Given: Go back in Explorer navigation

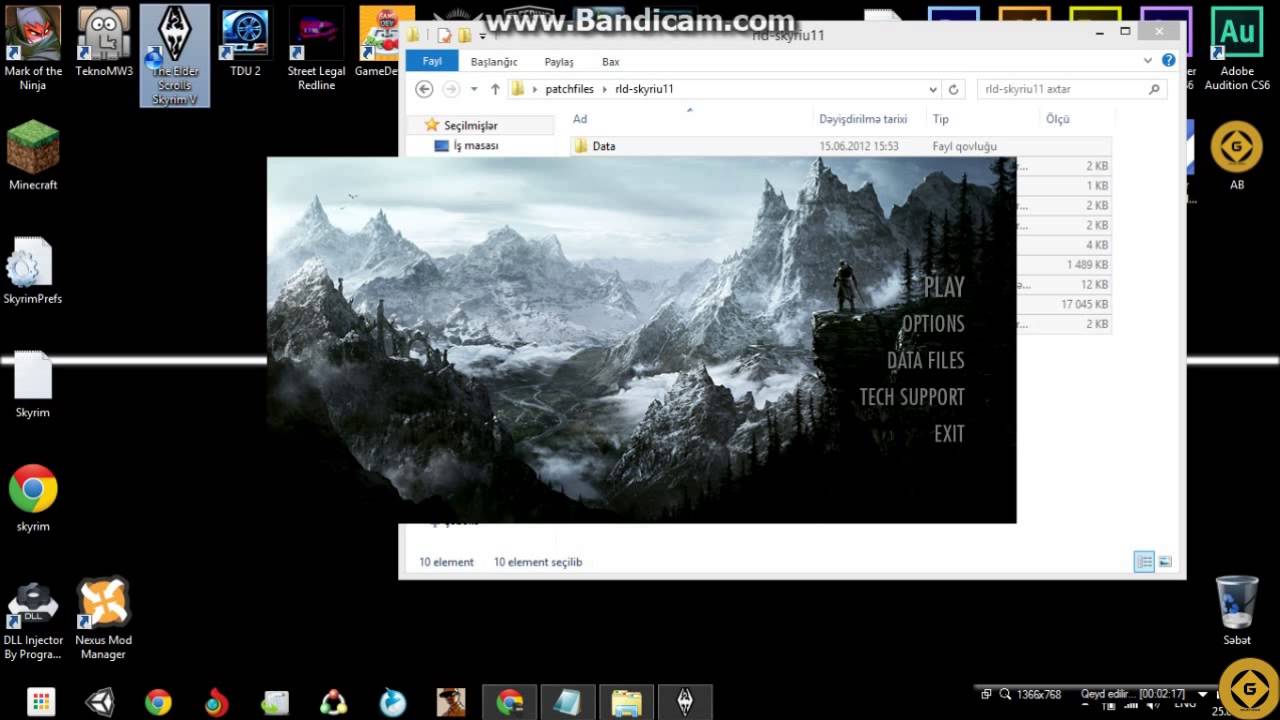Looking at the screenshot, I should pyautogui.click(x=424, y=89).
